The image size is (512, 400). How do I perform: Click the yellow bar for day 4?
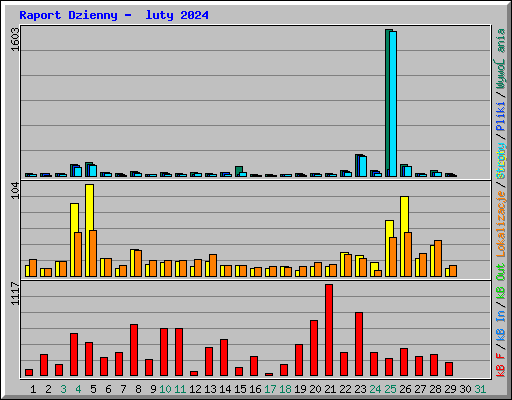74,240
